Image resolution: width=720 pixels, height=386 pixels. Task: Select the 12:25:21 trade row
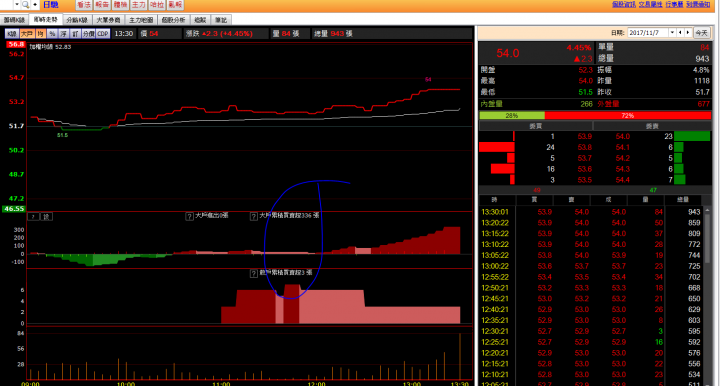[x=591, y=342]
